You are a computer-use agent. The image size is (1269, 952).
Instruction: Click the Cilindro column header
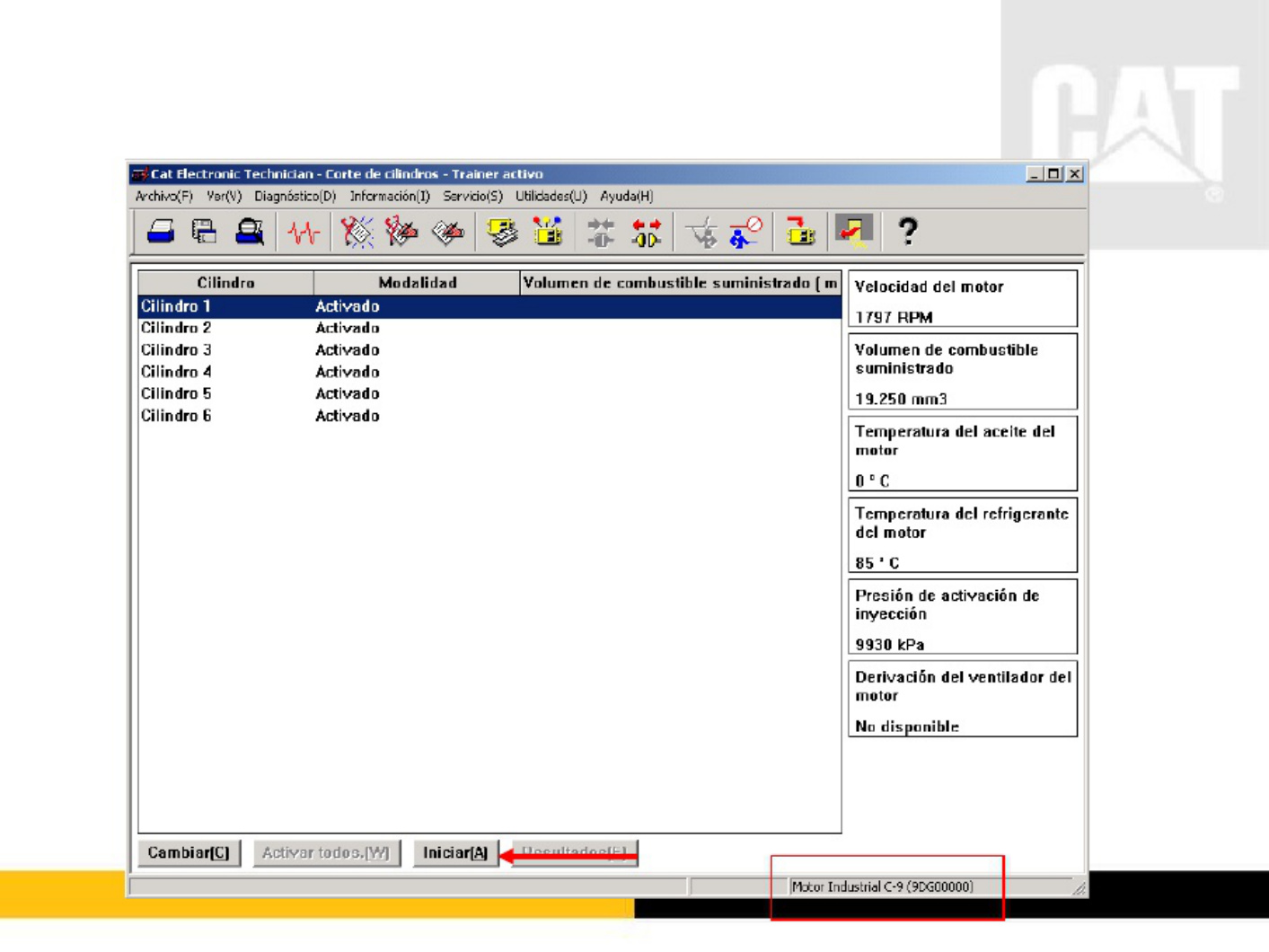tap(225, 283)
